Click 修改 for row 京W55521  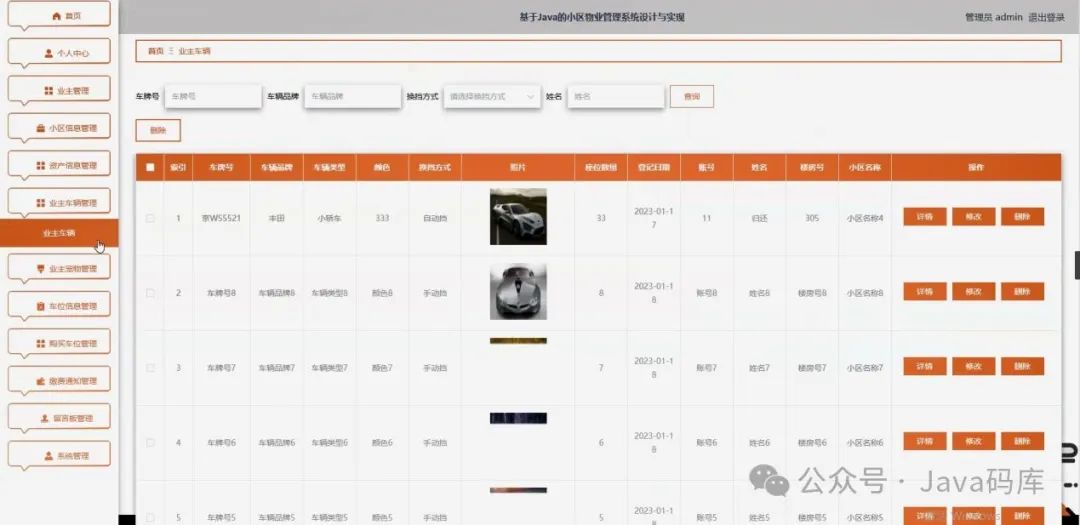tap(973, 217)
